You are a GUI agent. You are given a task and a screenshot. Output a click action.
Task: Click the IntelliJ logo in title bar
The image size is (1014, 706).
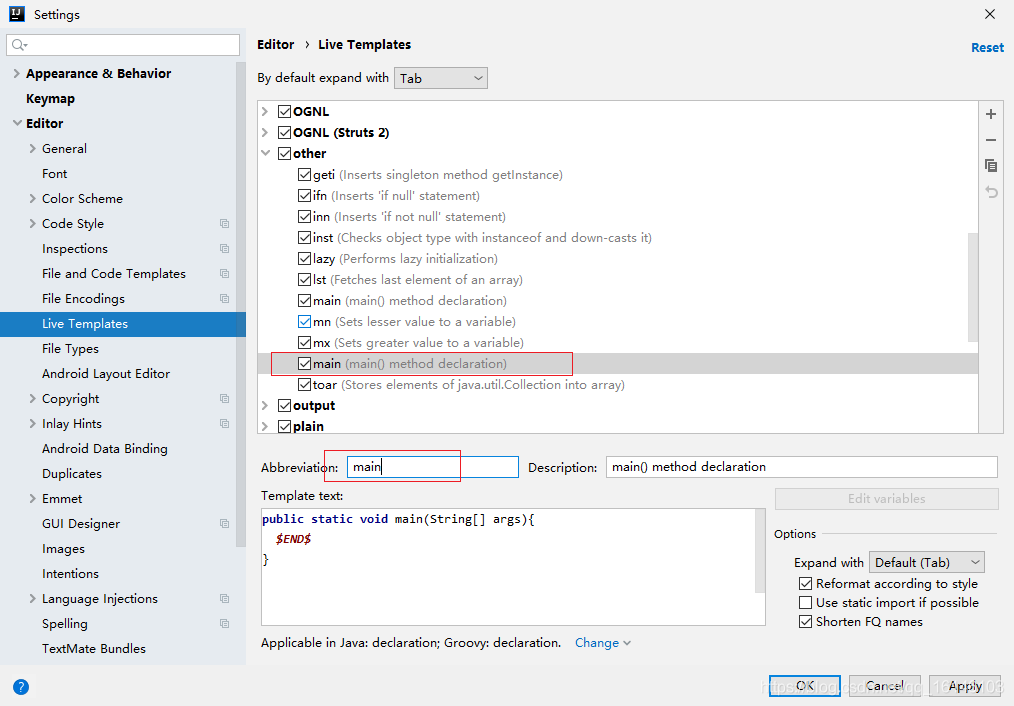coord(17,14)
